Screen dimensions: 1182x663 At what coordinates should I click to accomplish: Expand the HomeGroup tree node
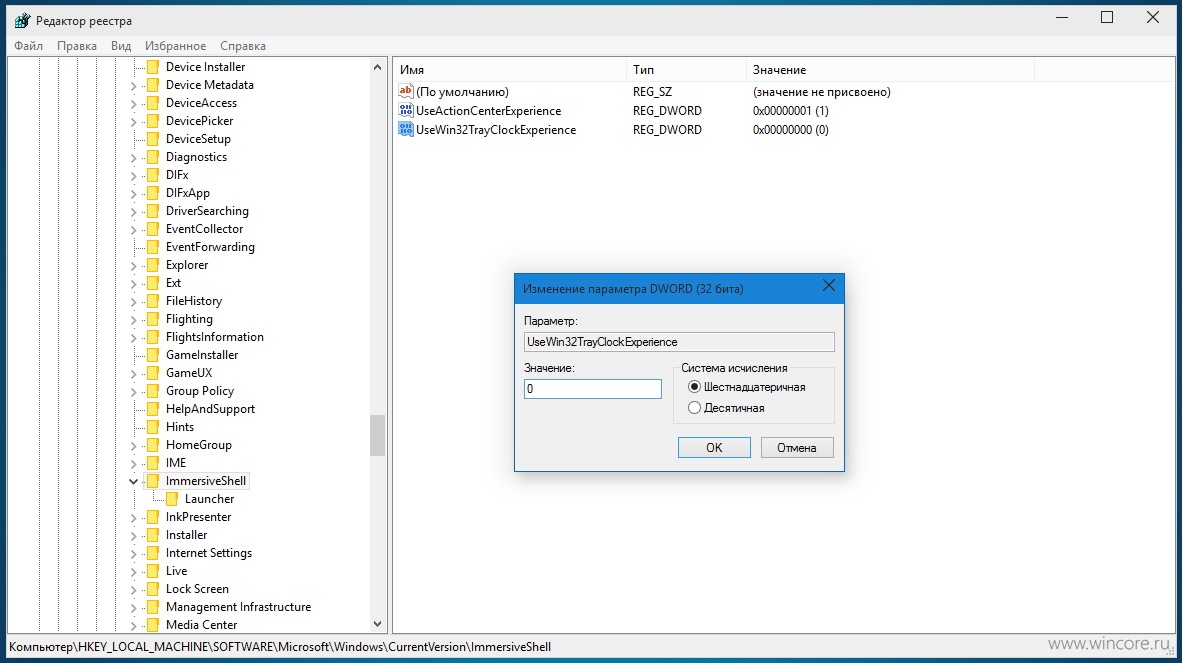tap(133, 445)
